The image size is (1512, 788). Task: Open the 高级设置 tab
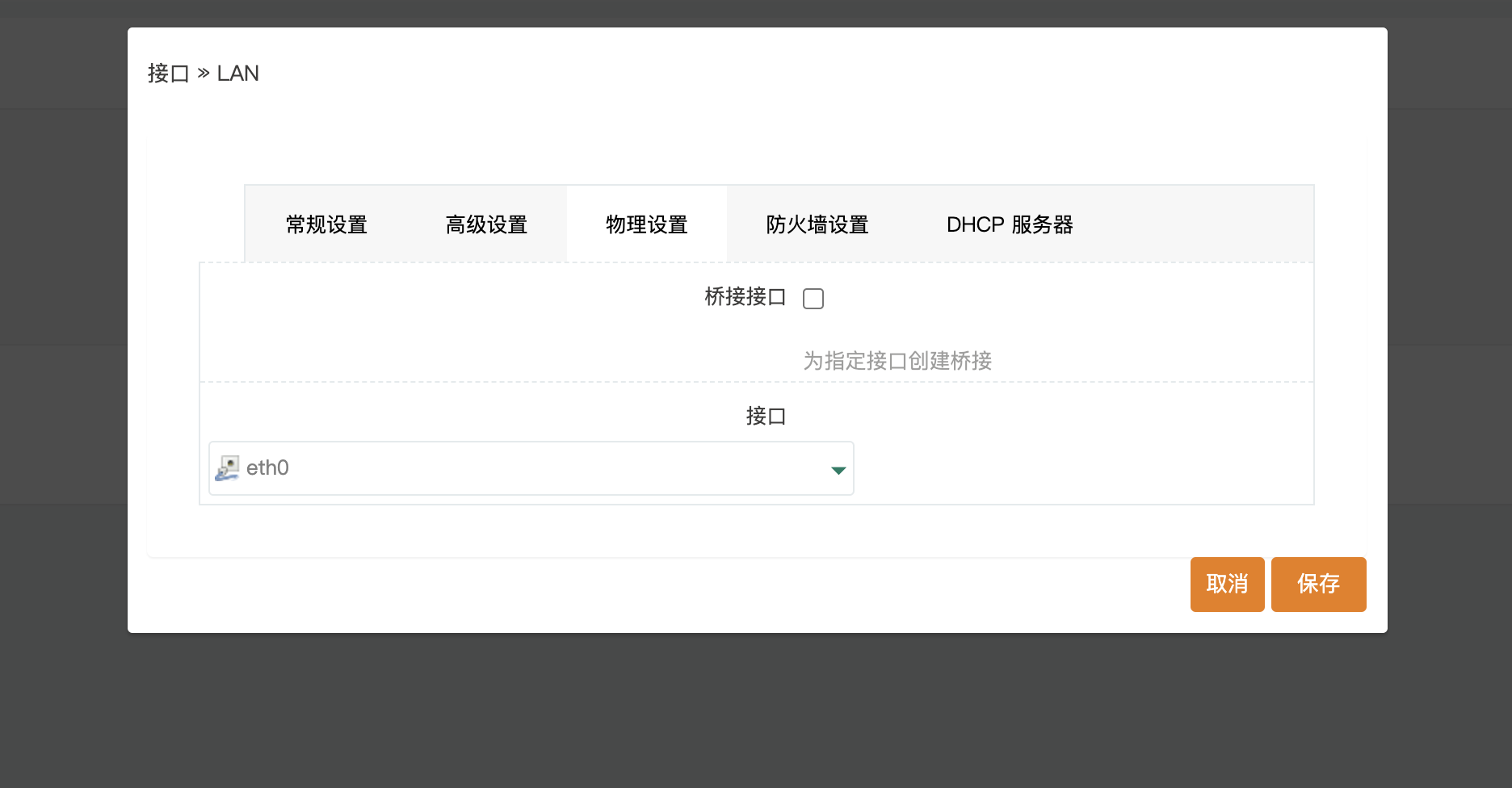[x=486, y=224]
